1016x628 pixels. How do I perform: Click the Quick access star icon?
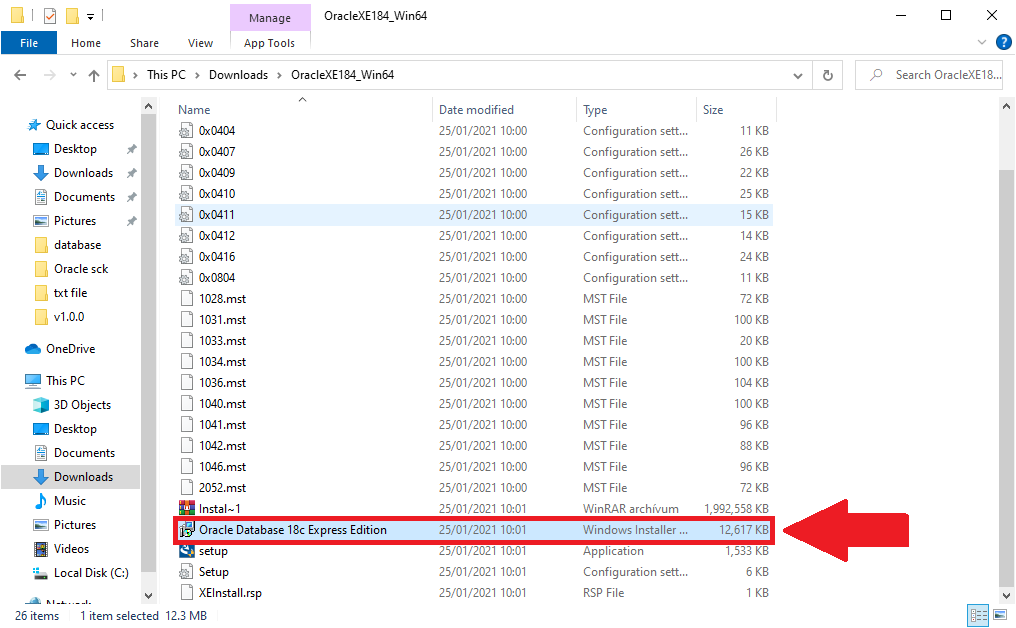point(34,125)
